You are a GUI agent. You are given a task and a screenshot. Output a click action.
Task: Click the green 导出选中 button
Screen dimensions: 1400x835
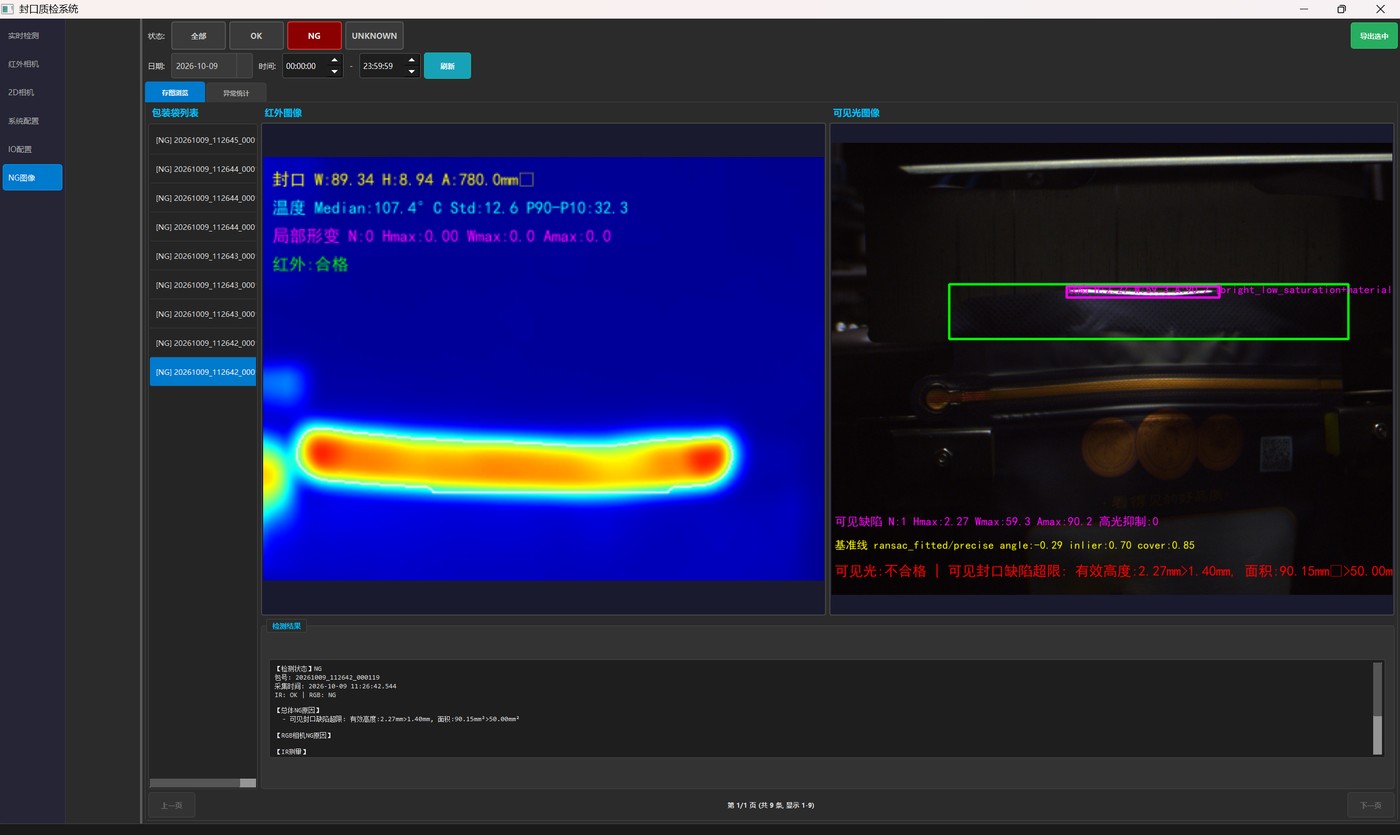click(1373, 36)
